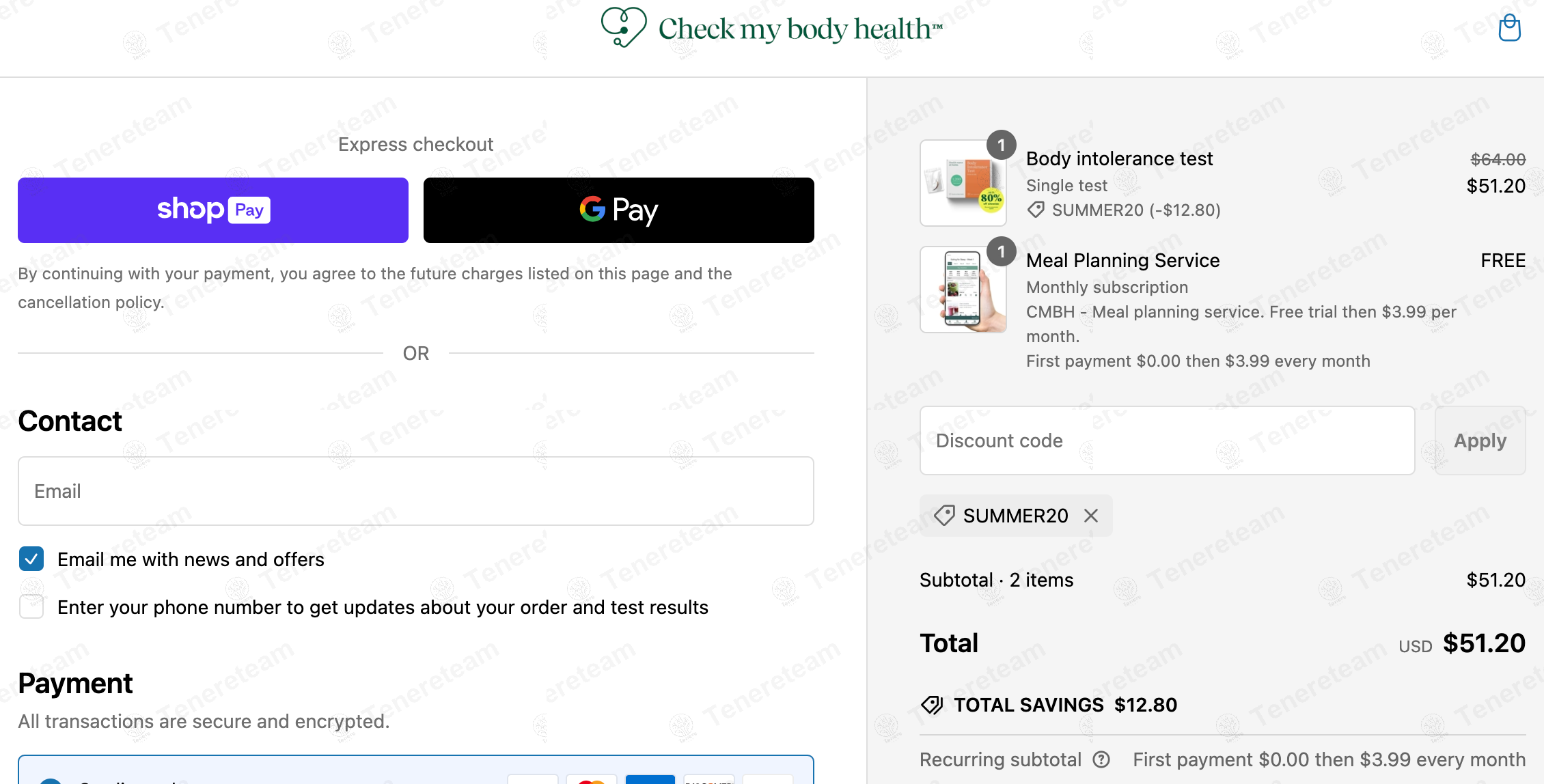Click the Body intolerance test item title

coord(1119,158)
